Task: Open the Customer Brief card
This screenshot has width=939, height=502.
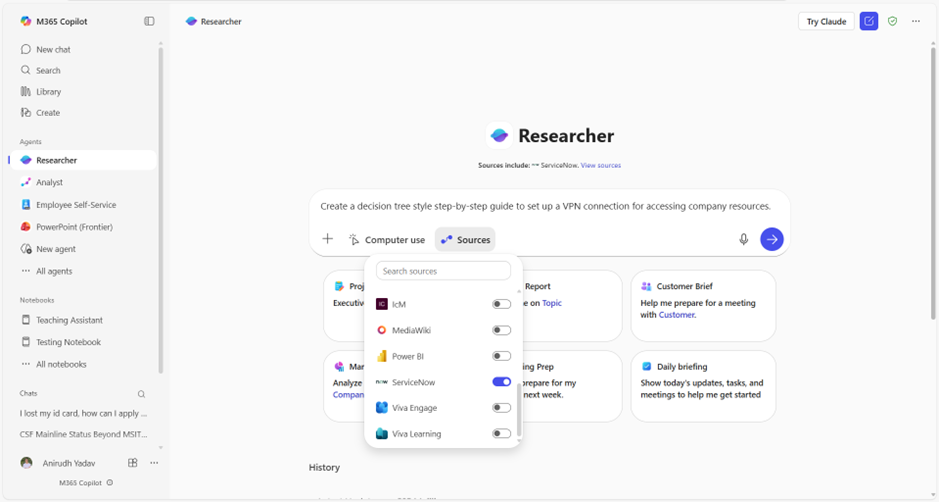Action: (703, 306)
